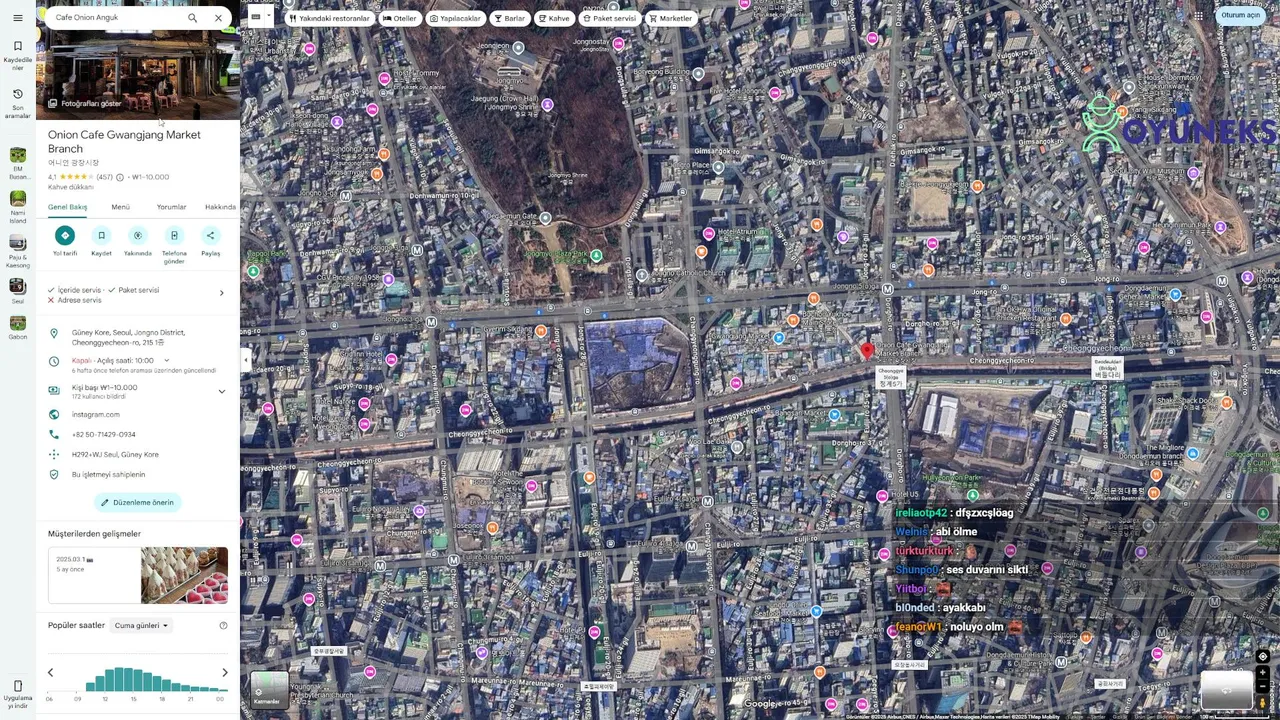Click the Yakınında nearby icon
The height and width of the screenshot is (720, 1280).
[138, 235]
